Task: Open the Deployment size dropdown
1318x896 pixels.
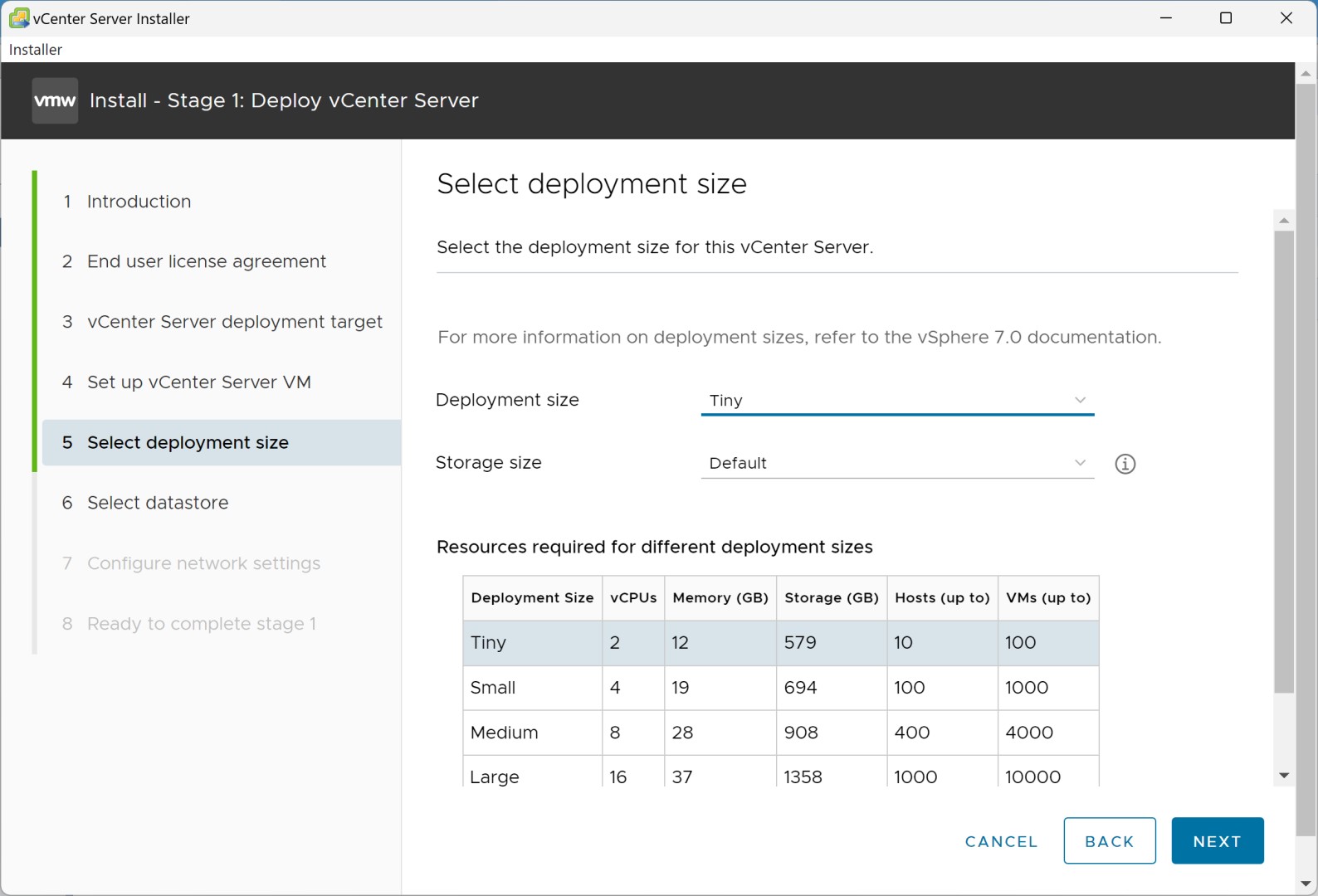Action: [897, 401]
